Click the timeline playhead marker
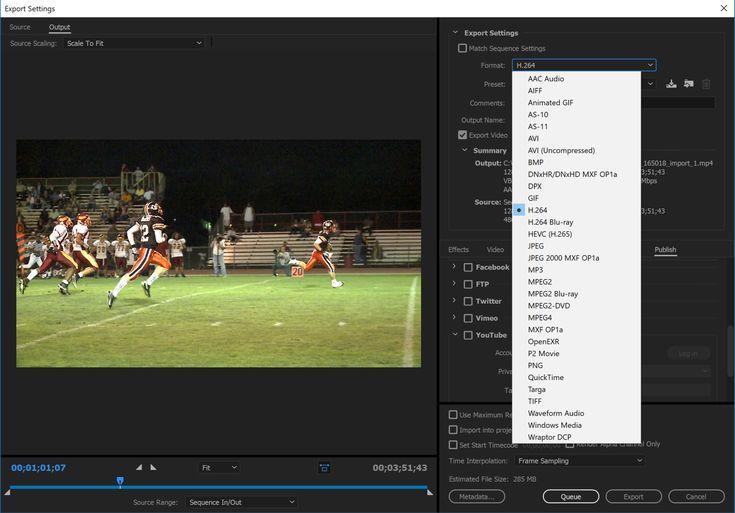 click(120, 481)
